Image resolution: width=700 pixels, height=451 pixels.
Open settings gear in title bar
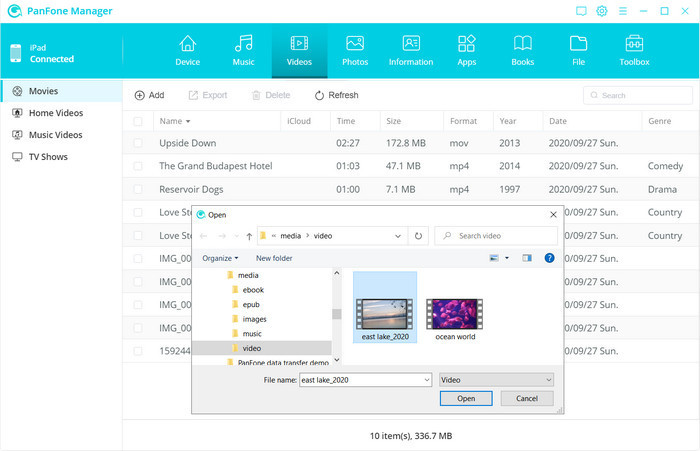click(602, 11)
